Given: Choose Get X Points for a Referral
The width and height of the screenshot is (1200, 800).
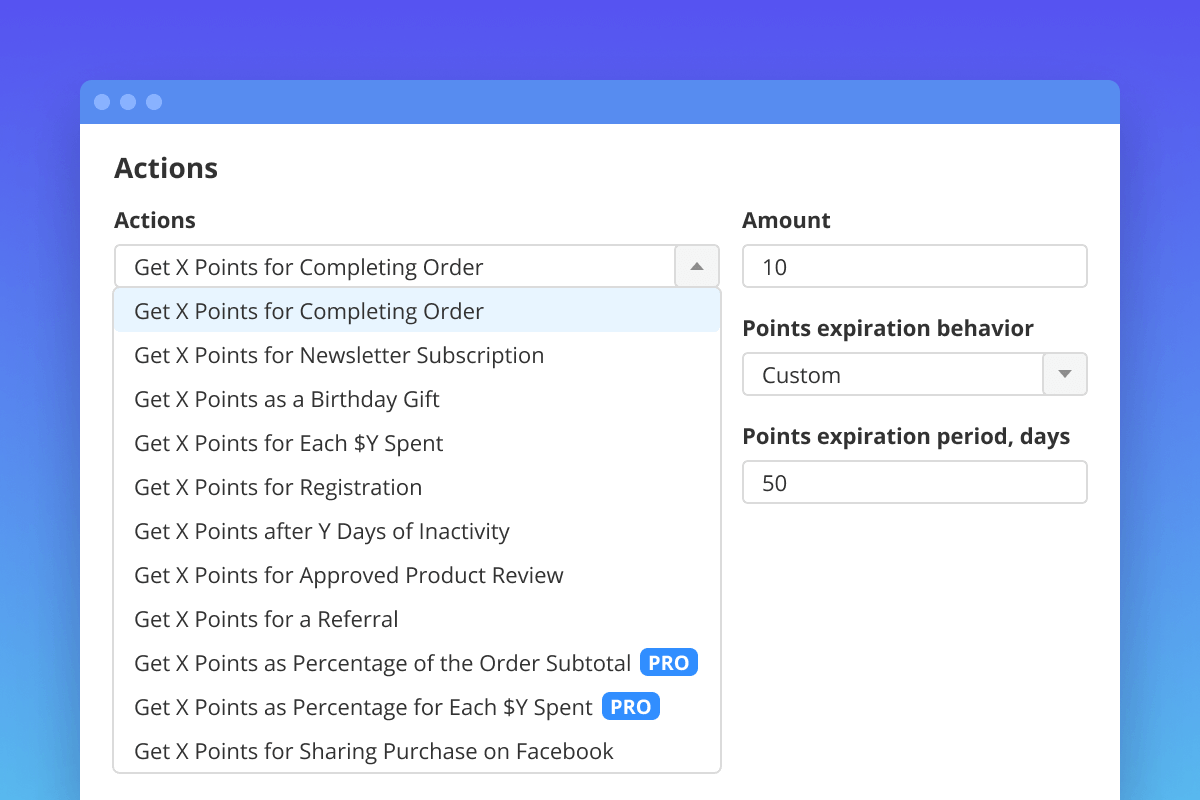Looking at the screenshot, I should click(x=266, y=619).
